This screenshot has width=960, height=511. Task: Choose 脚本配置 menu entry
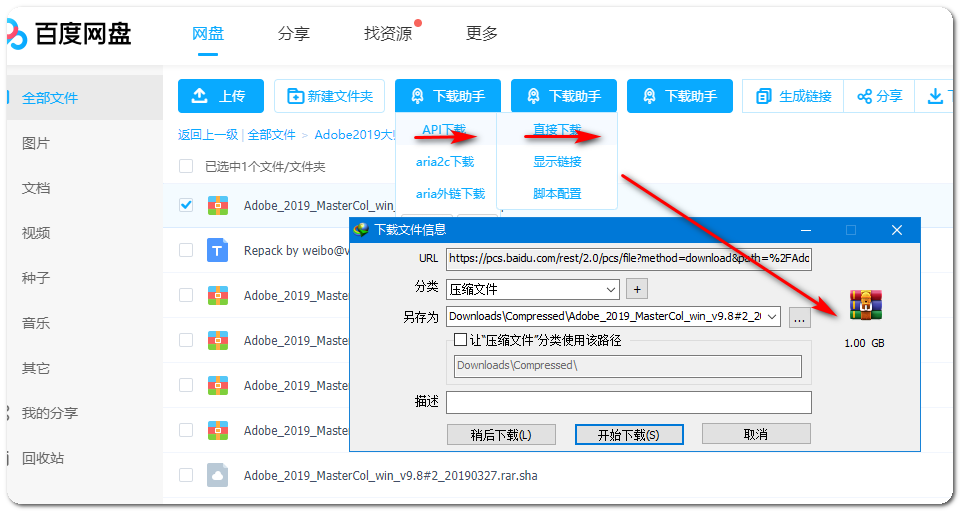(x=557, y=194)
